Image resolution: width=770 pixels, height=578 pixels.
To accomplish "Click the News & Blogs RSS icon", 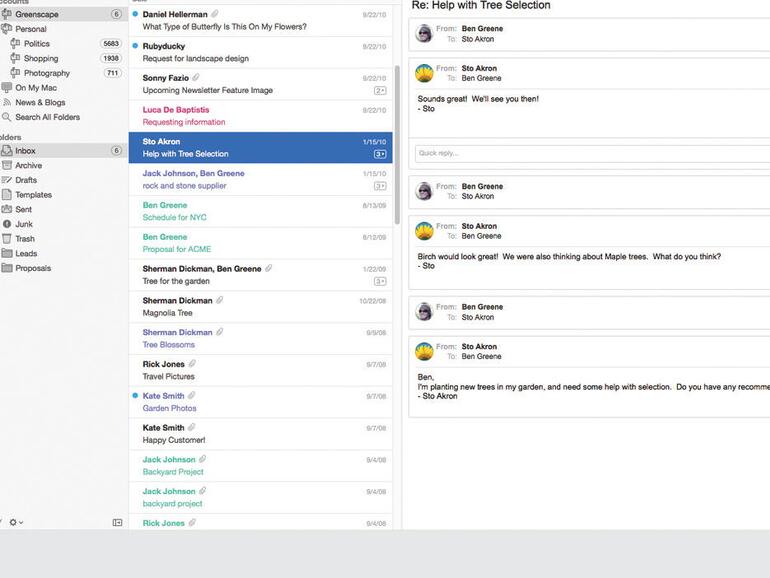I will (x=6, y=102).
